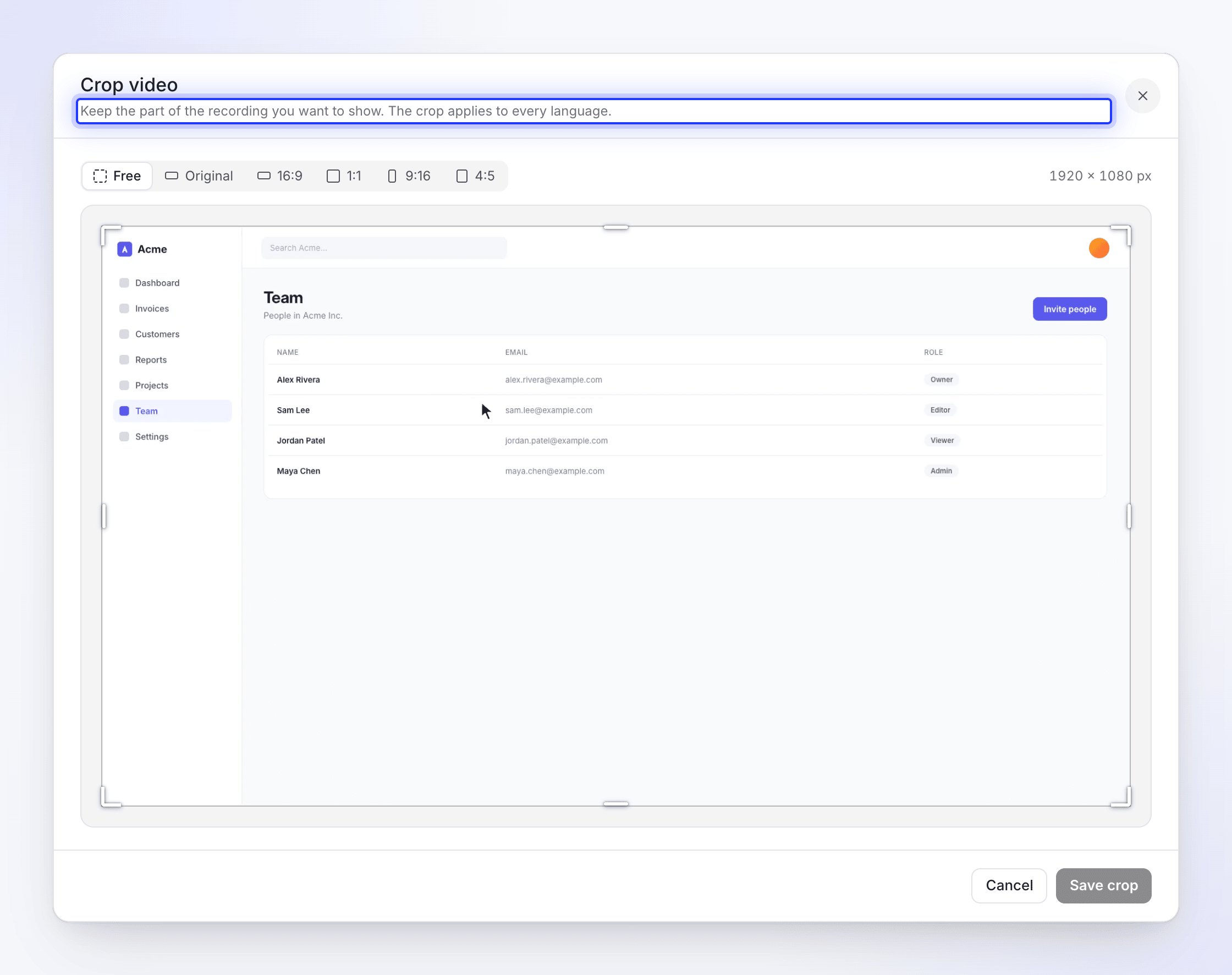Close the Crop video dialog

[x=1142, y=96]
